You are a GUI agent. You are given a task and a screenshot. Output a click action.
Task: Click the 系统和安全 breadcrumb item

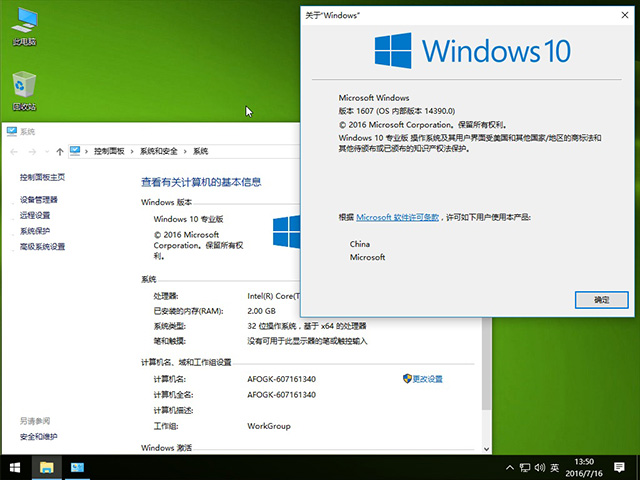[x=158, y=151]
